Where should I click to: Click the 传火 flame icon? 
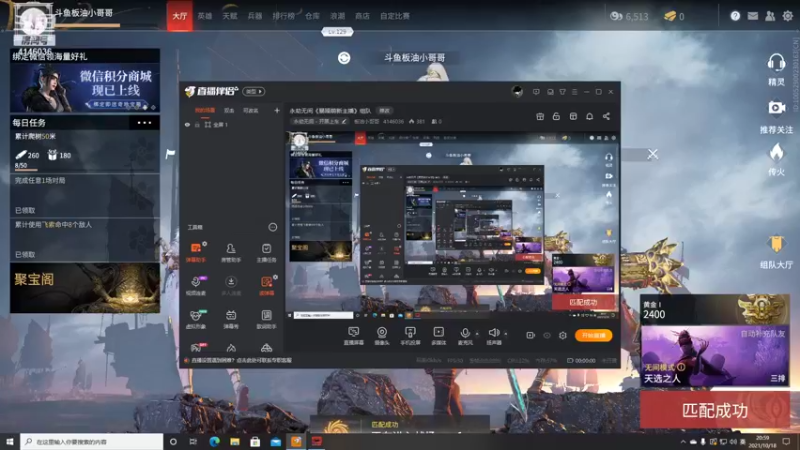click(x=776, y=159)
